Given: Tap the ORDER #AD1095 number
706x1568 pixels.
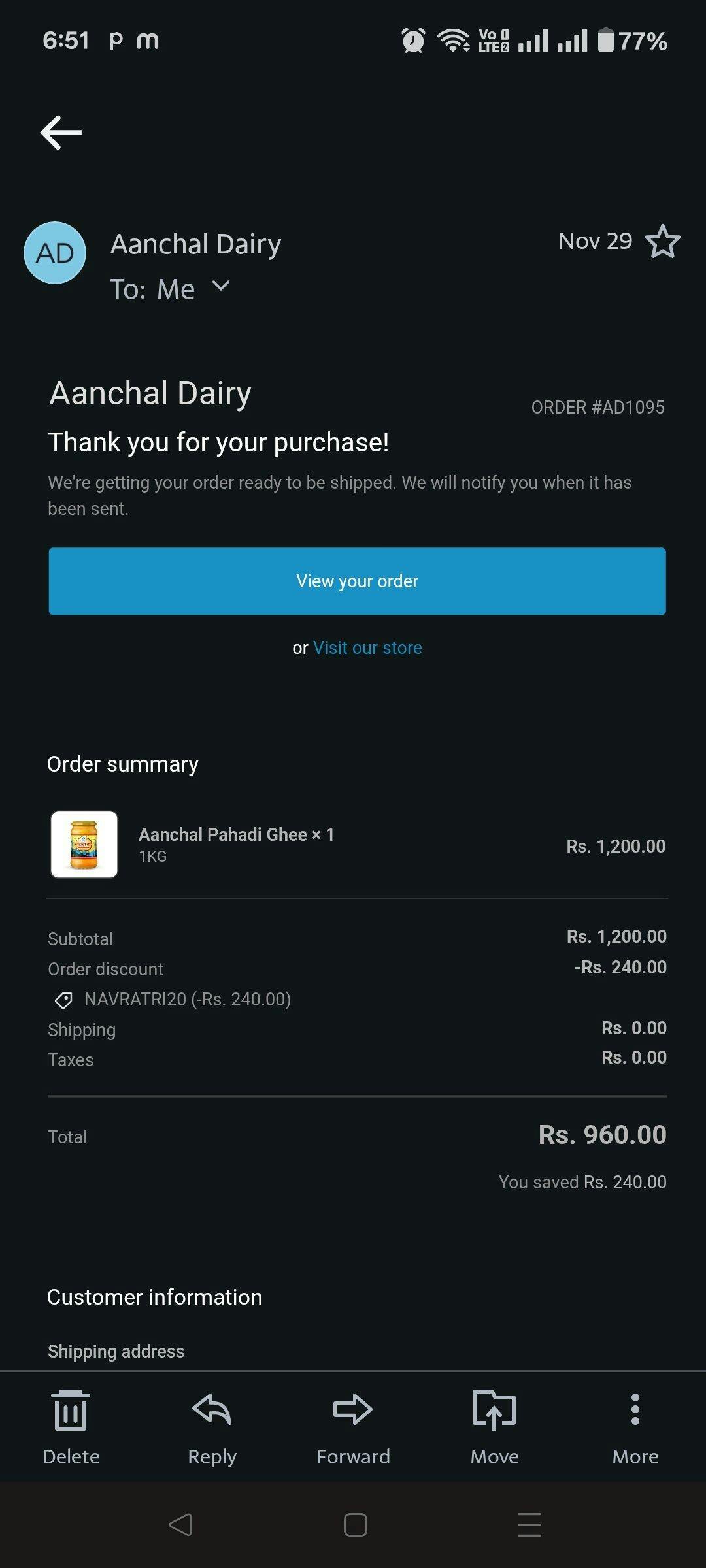Looking at the screenshot, I should 597,408.
